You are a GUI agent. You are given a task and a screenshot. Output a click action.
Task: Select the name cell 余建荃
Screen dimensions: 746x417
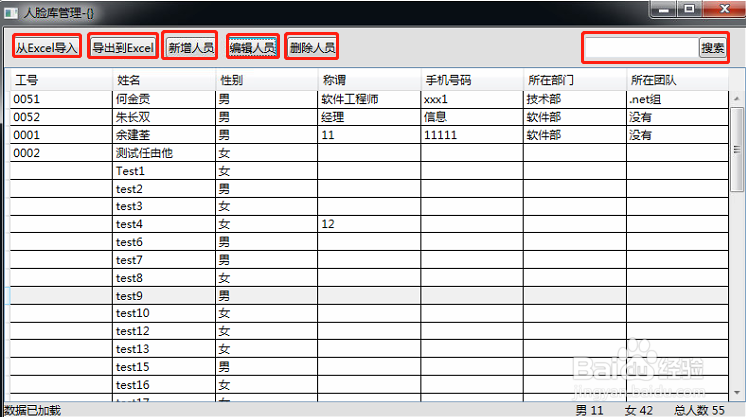164,135
